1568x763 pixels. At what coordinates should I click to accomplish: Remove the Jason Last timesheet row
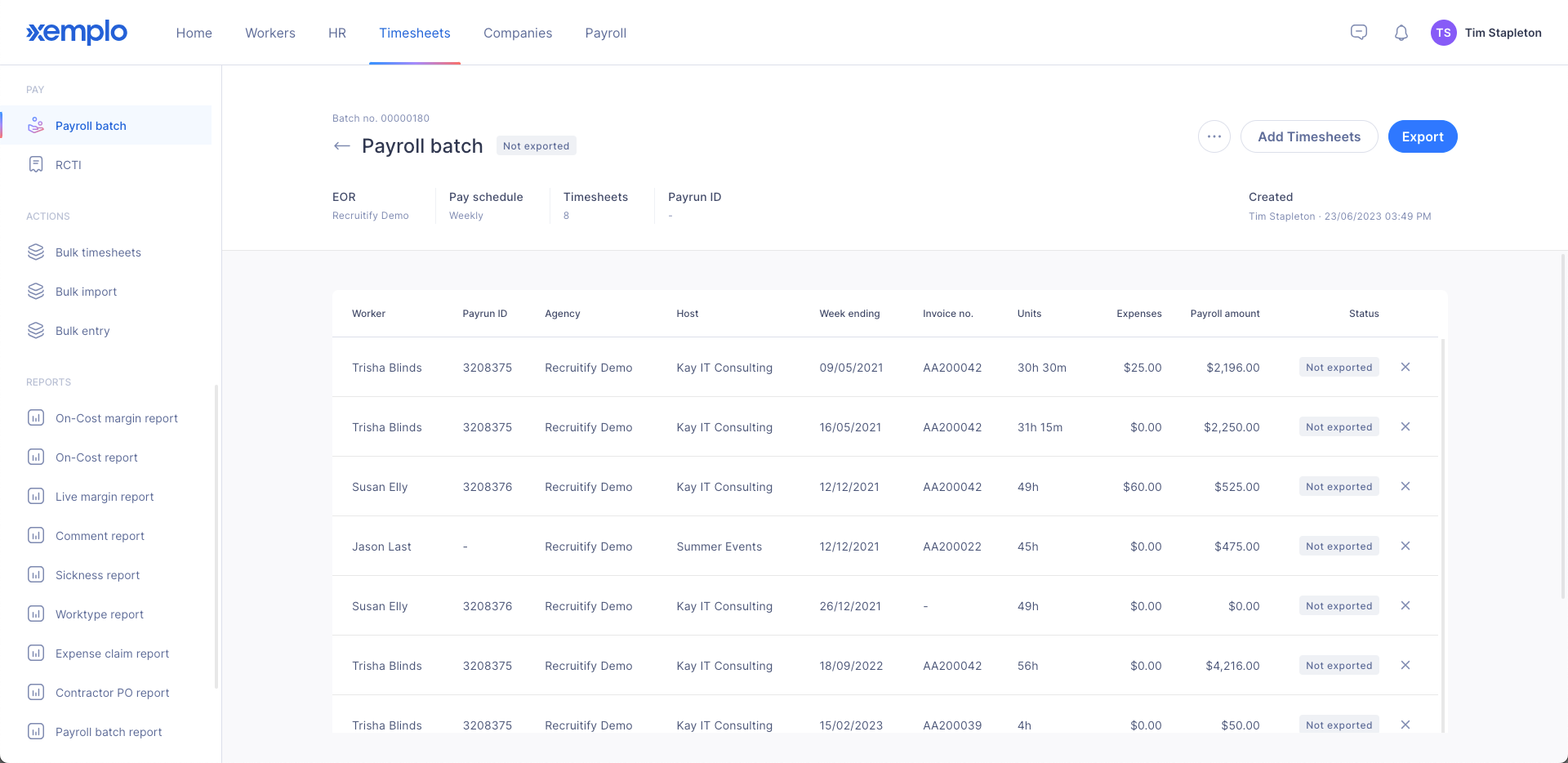click(x=1405, y=546)
